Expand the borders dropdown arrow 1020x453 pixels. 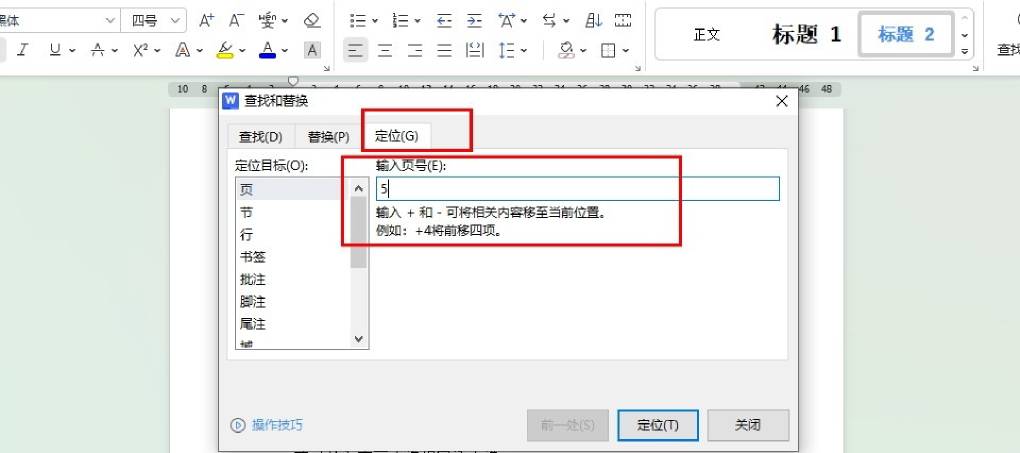626,50
